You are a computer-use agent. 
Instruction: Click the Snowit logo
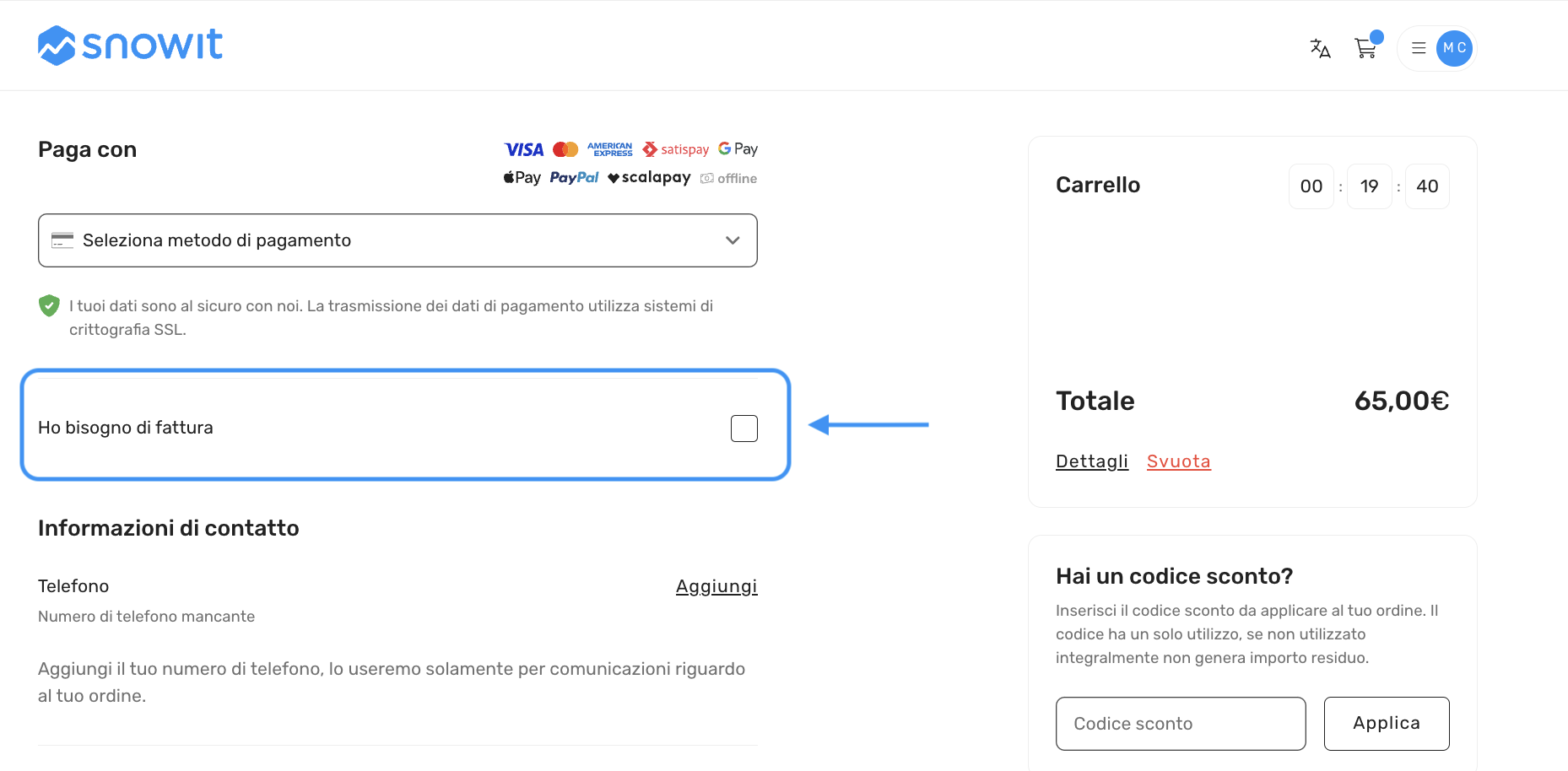[131, 45]
